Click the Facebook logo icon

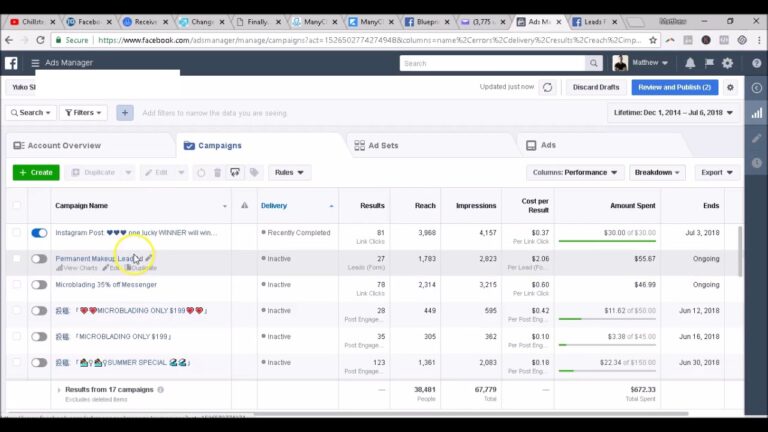[11, 63]
